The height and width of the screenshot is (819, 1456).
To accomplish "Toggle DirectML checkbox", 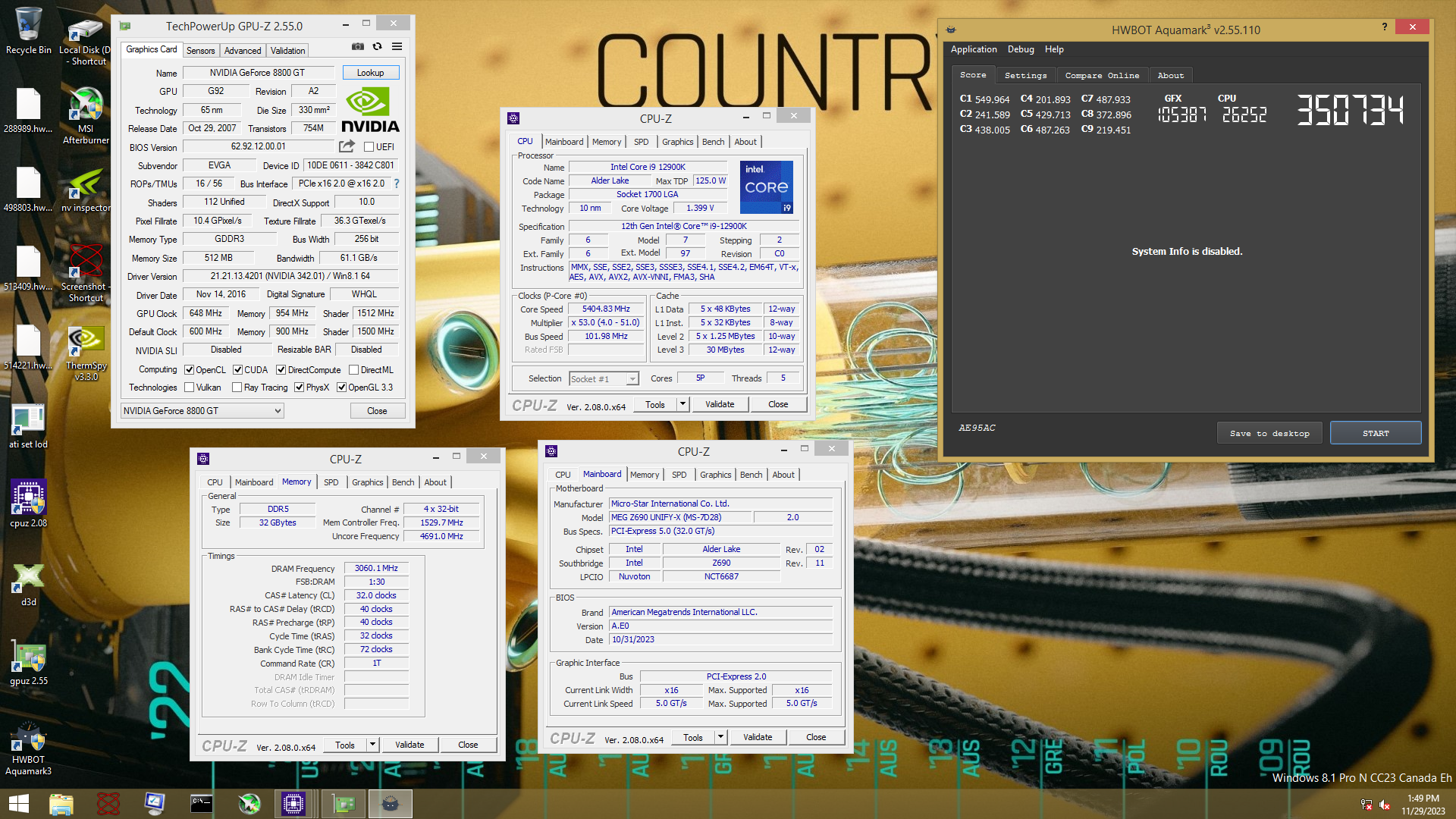I will [353, 370].
